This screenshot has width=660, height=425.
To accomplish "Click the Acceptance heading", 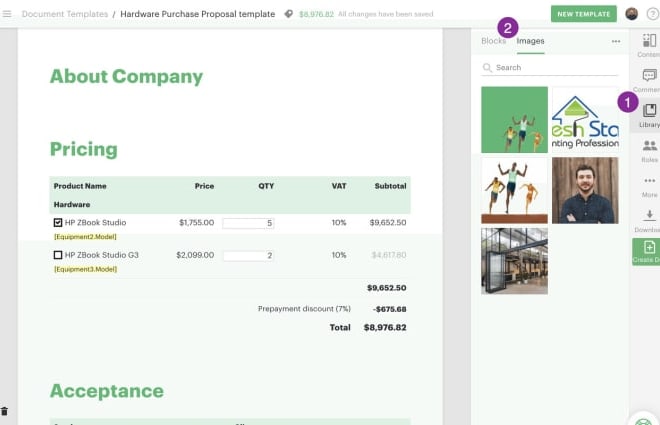I will [x=106, y=391].
